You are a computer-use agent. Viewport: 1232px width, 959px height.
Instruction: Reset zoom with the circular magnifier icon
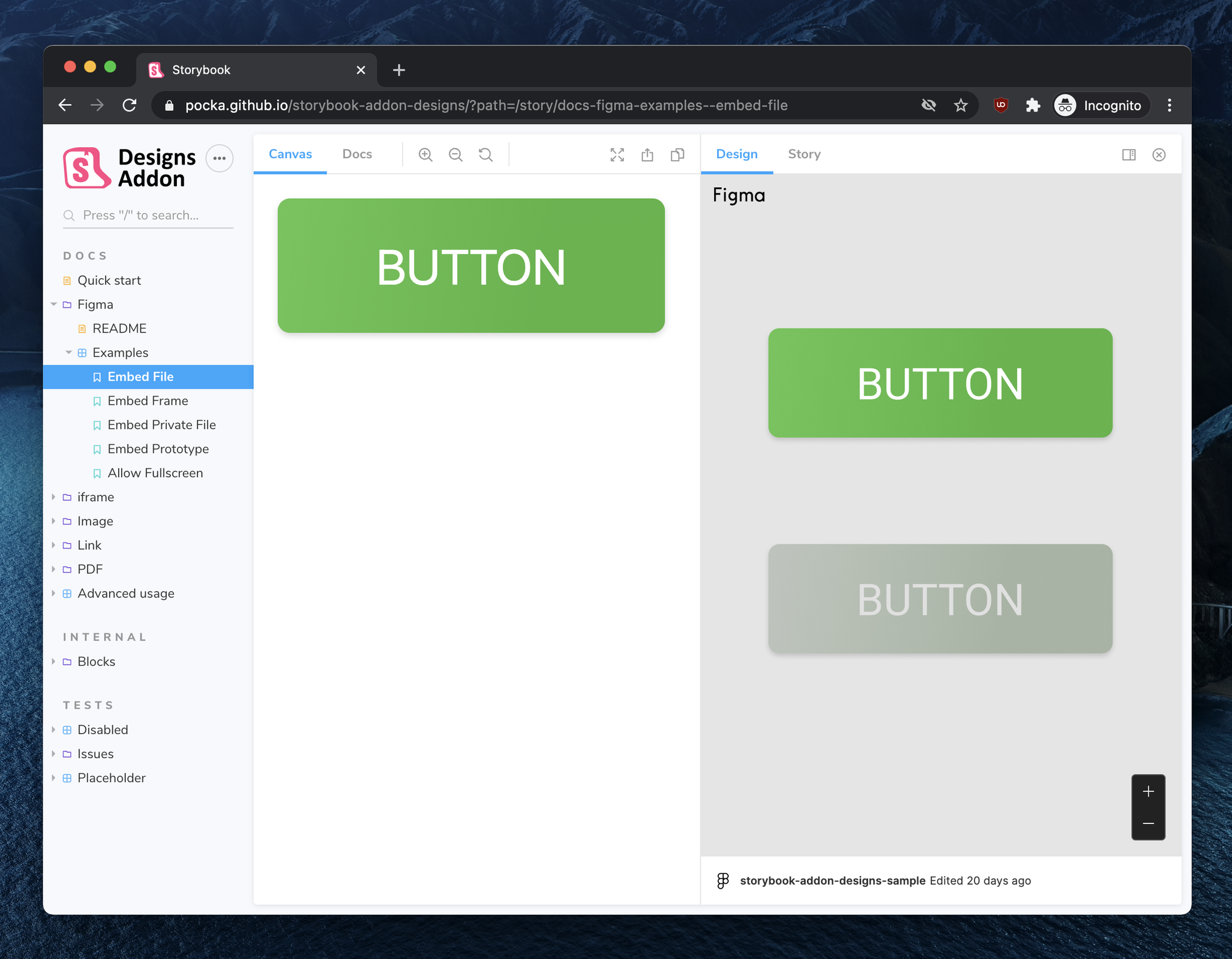[485, 155]
